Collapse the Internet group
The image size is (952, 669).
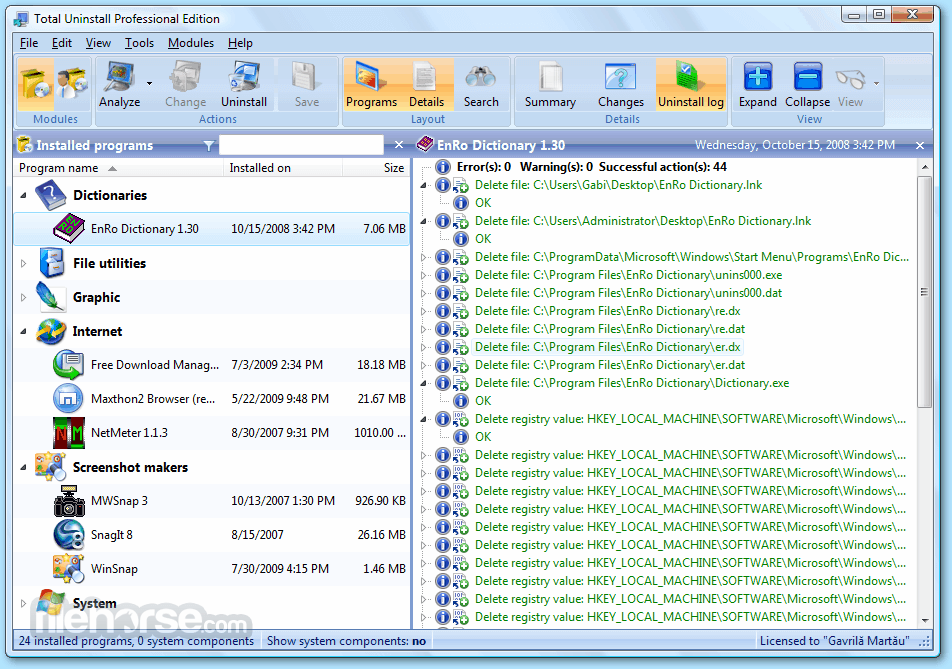[24, 331]
